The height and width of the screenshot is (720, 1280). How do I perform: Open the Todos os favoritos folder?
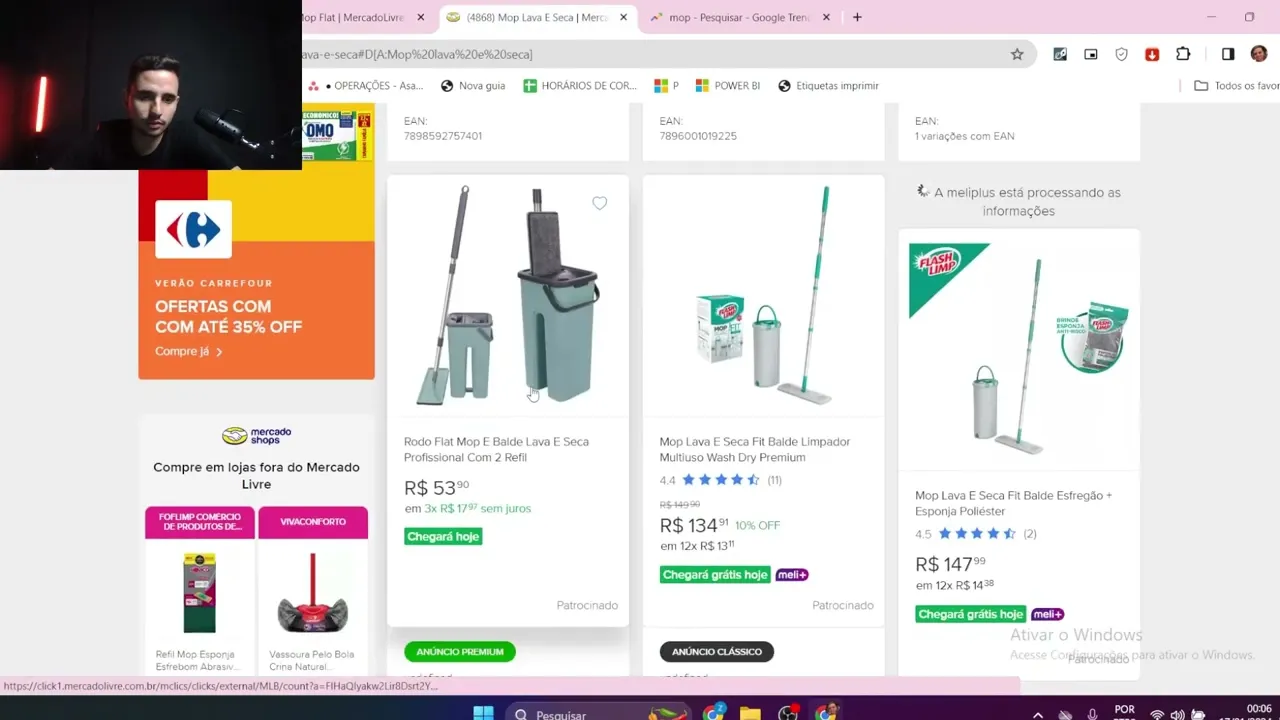point(1237,86)
